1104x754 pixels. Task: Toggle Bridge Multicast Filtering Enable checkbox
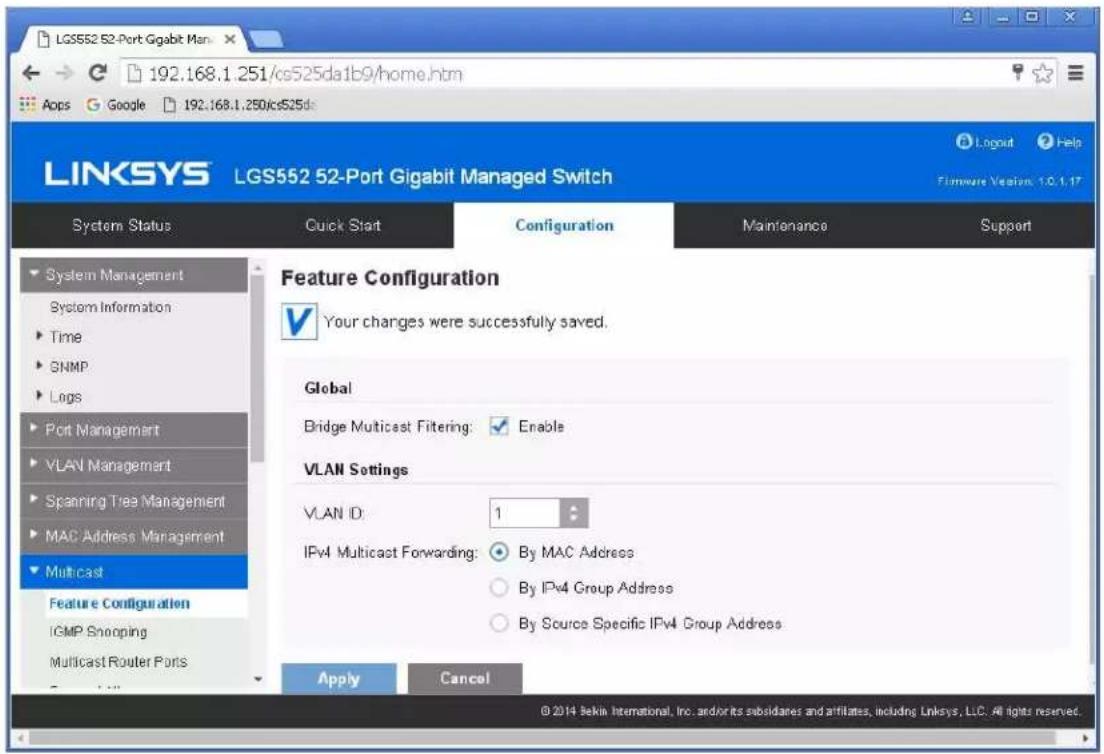pos(498,426)
